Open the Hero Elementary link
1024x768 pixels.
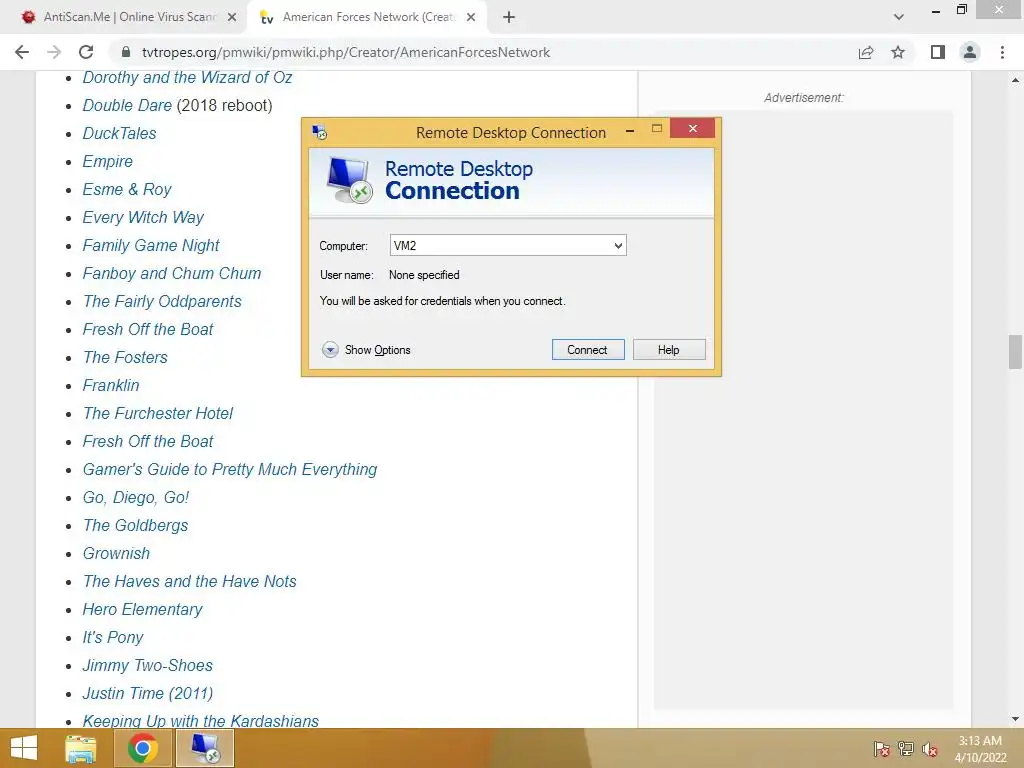click(142, 610)
